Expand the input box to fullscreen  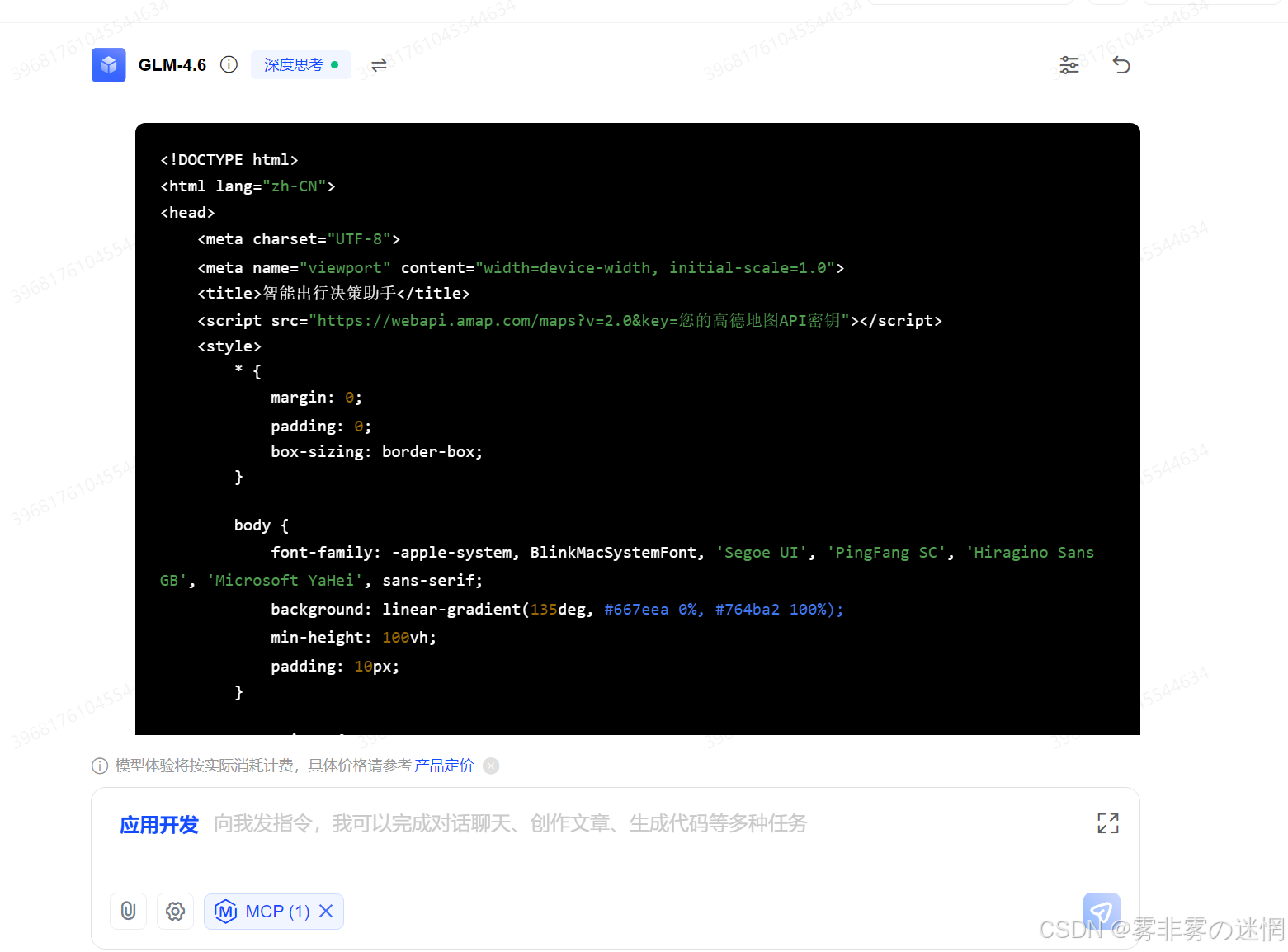click(x=1108, y=822)
